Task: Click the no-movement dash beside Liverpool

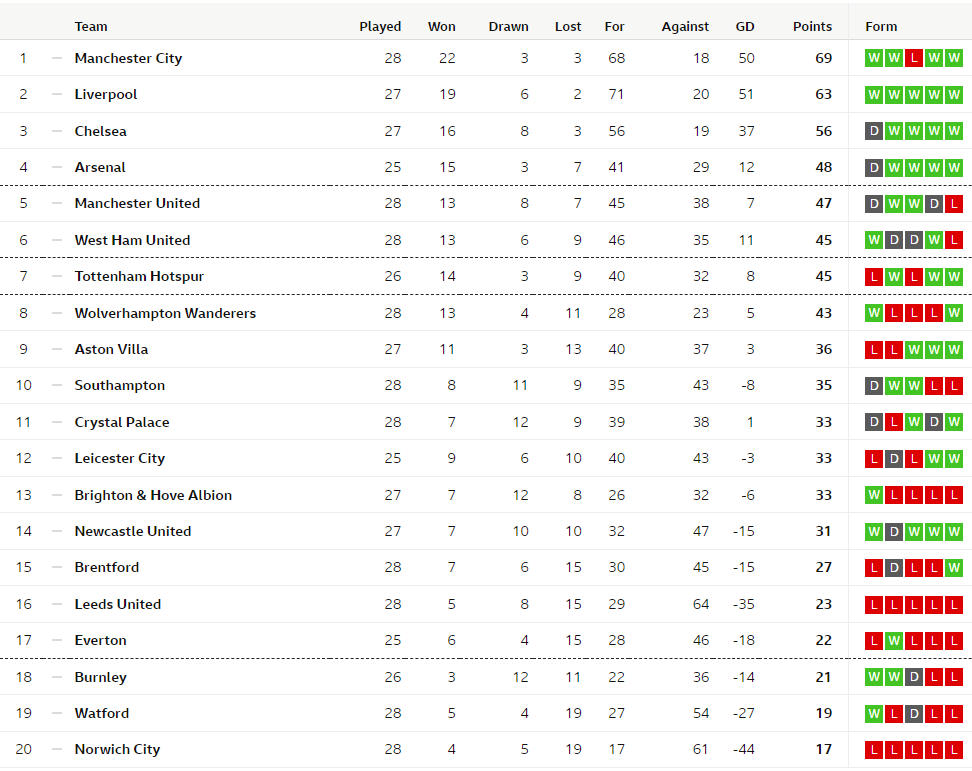Action: coord(57,95)
